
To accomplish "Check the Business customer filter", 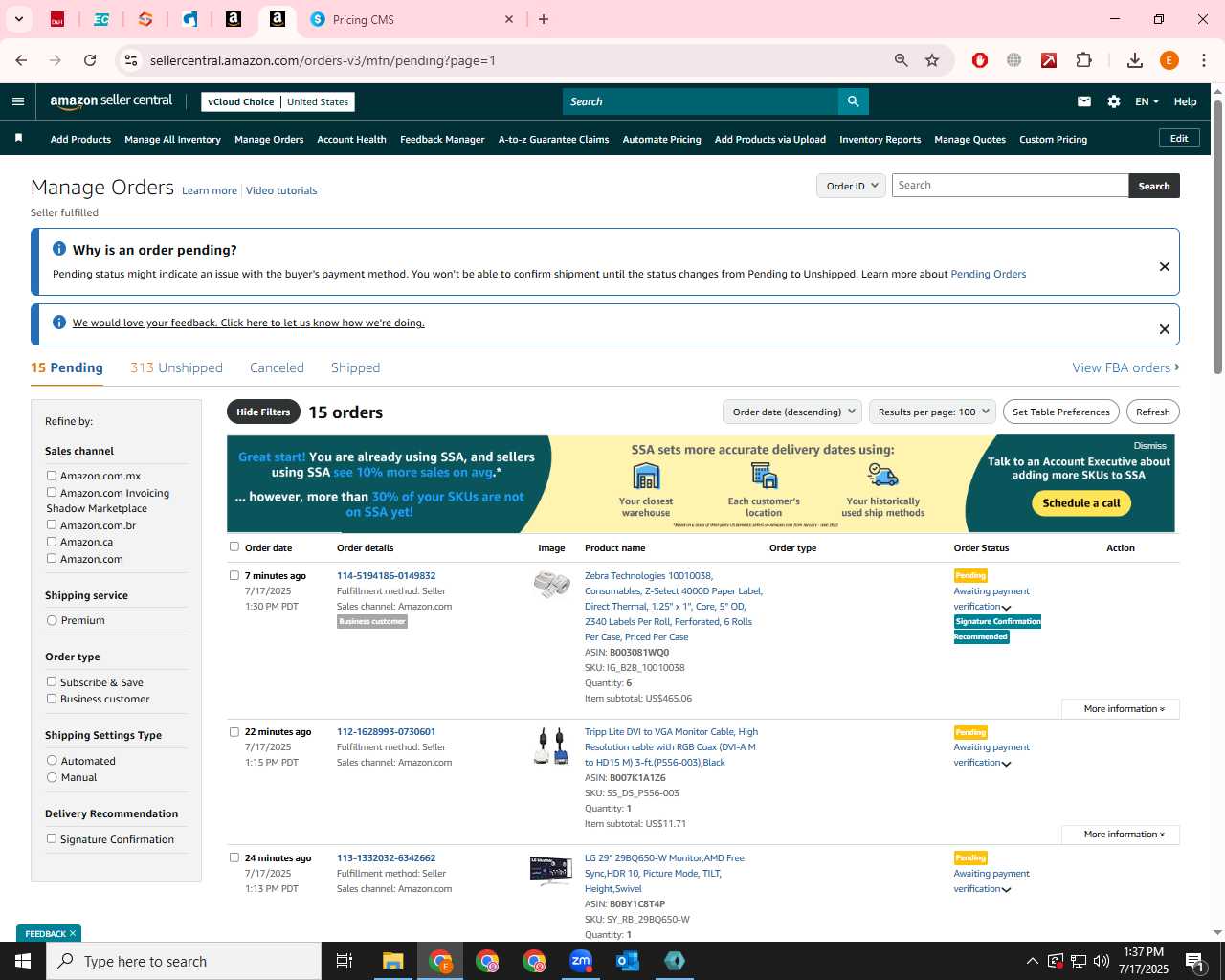I will click(x=52, y=699).
